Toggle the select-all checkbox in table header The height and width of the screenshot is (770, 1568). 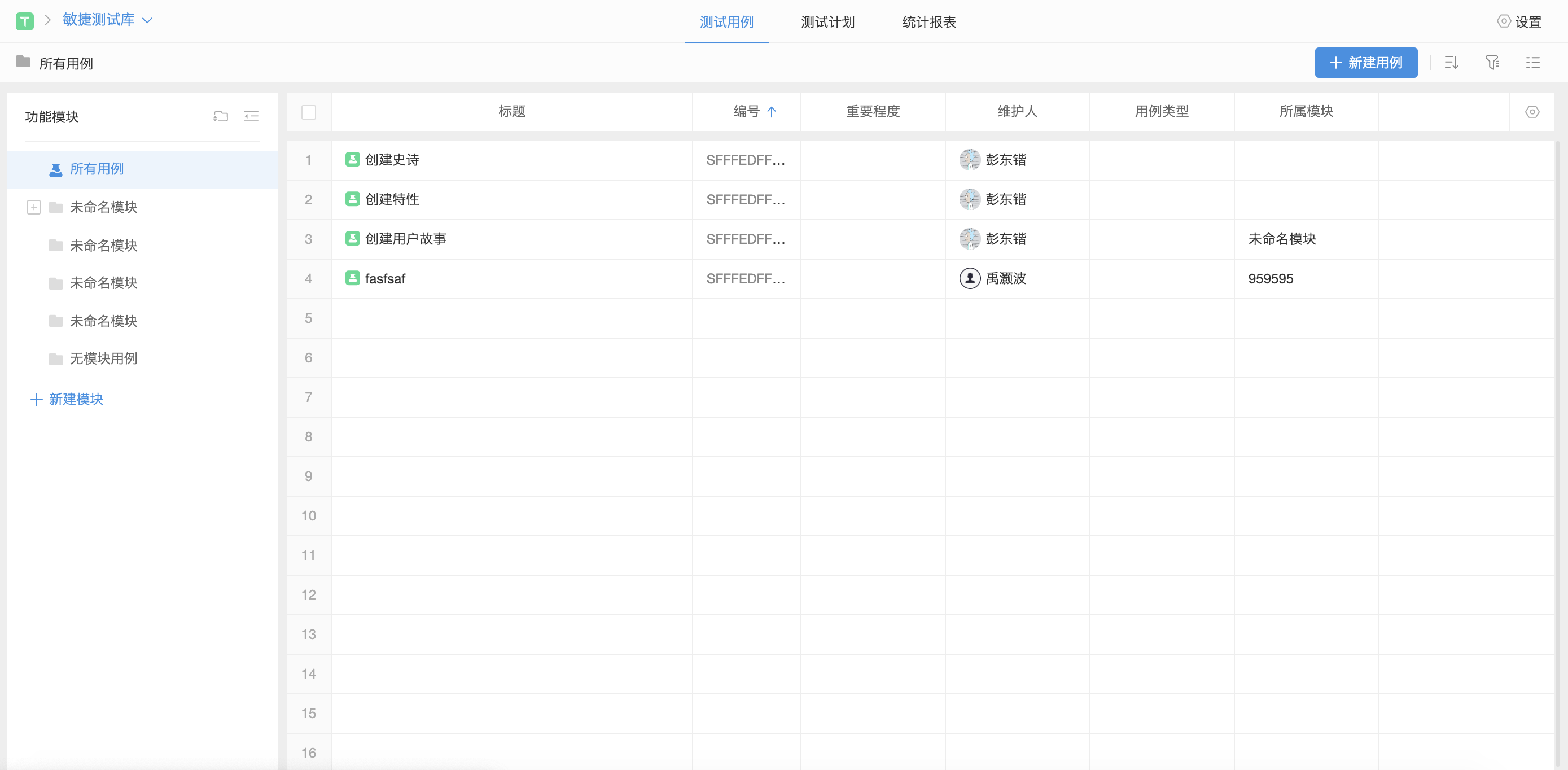pos(309,112)
